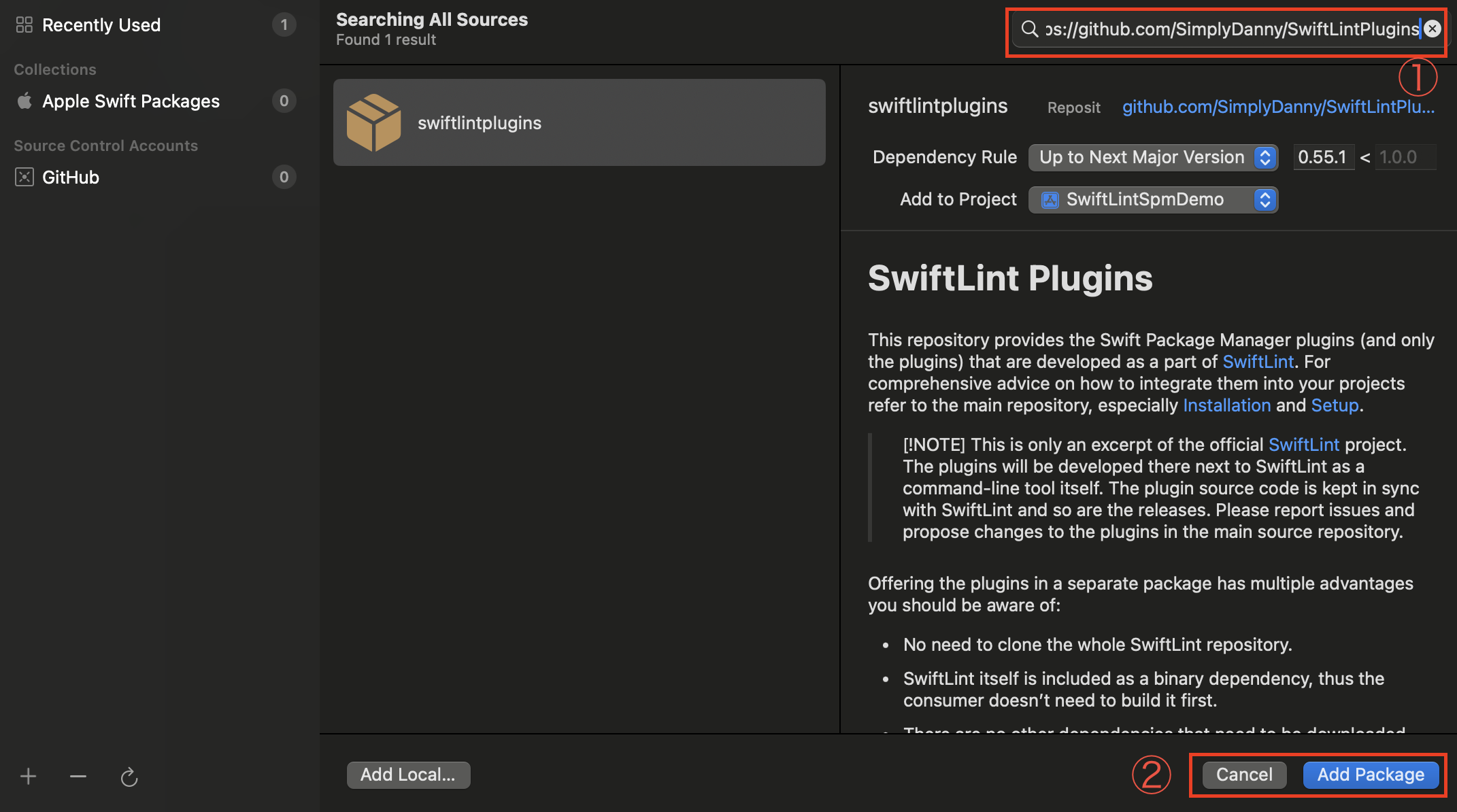The height and width of the screenshot is (812, 1457).
Task: Click the refresh collections icon
Action: pyautogui.click(x=129, y=777)
